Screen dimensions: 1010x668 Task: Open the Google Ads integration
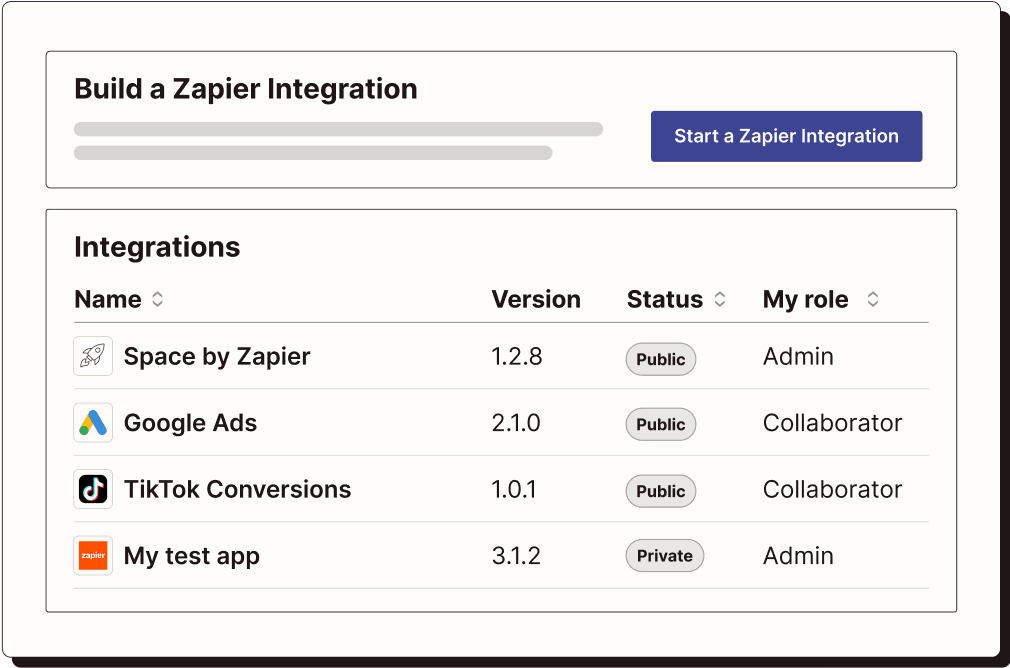(190, 423)
